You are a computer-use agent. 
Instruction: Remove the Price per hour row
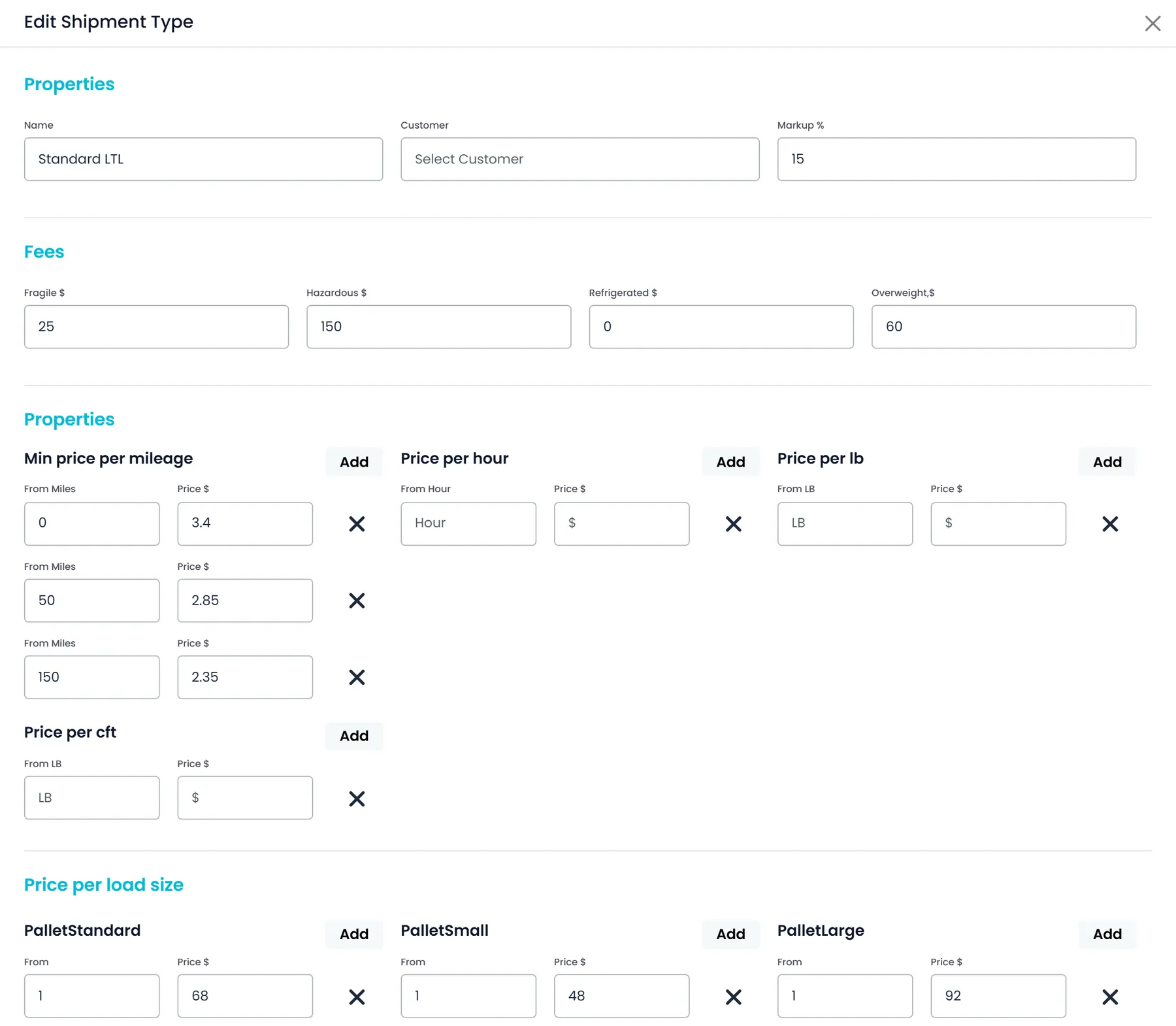(x=734, y=523)
